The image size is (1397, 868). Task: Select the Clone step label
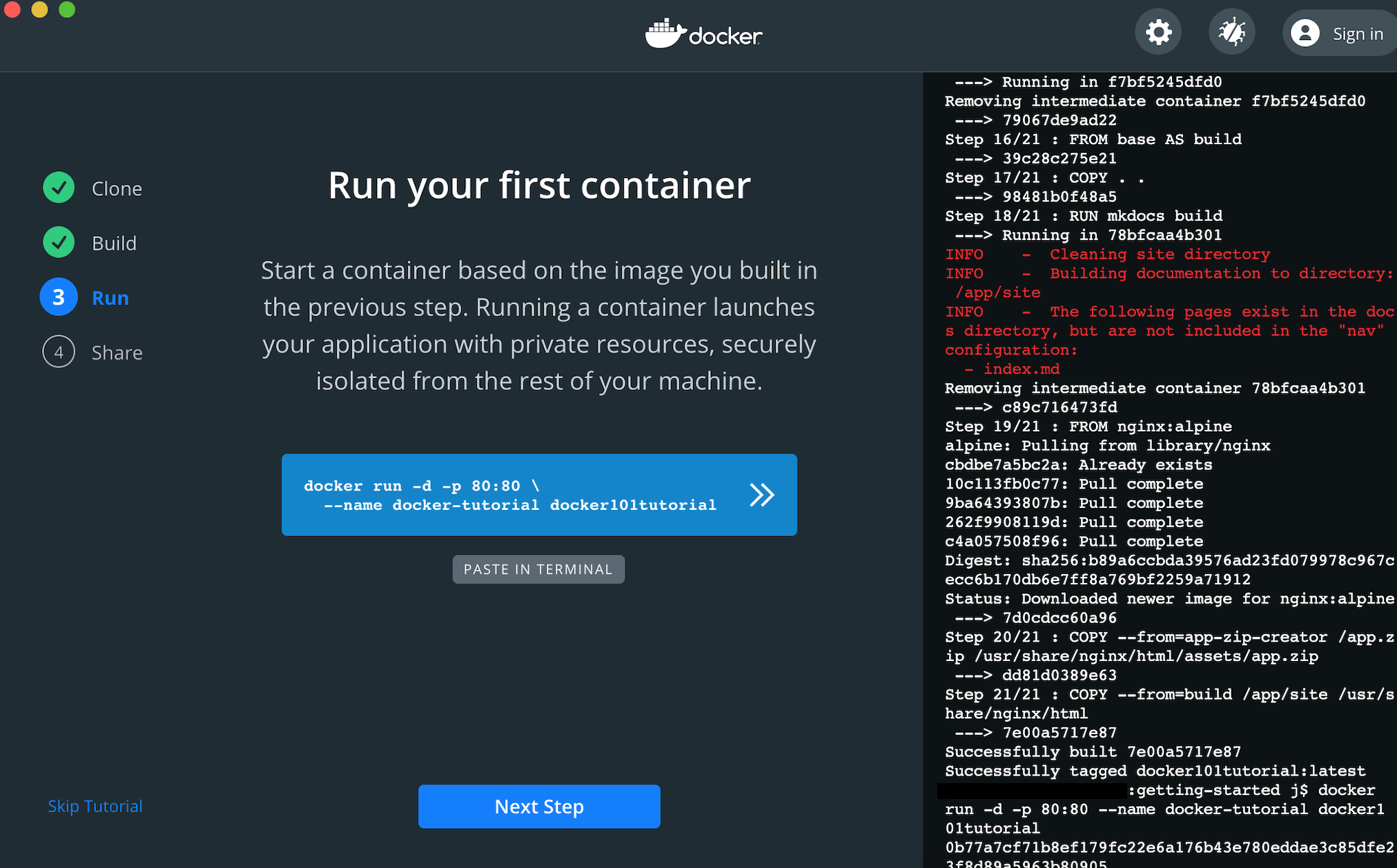(117, 188)
